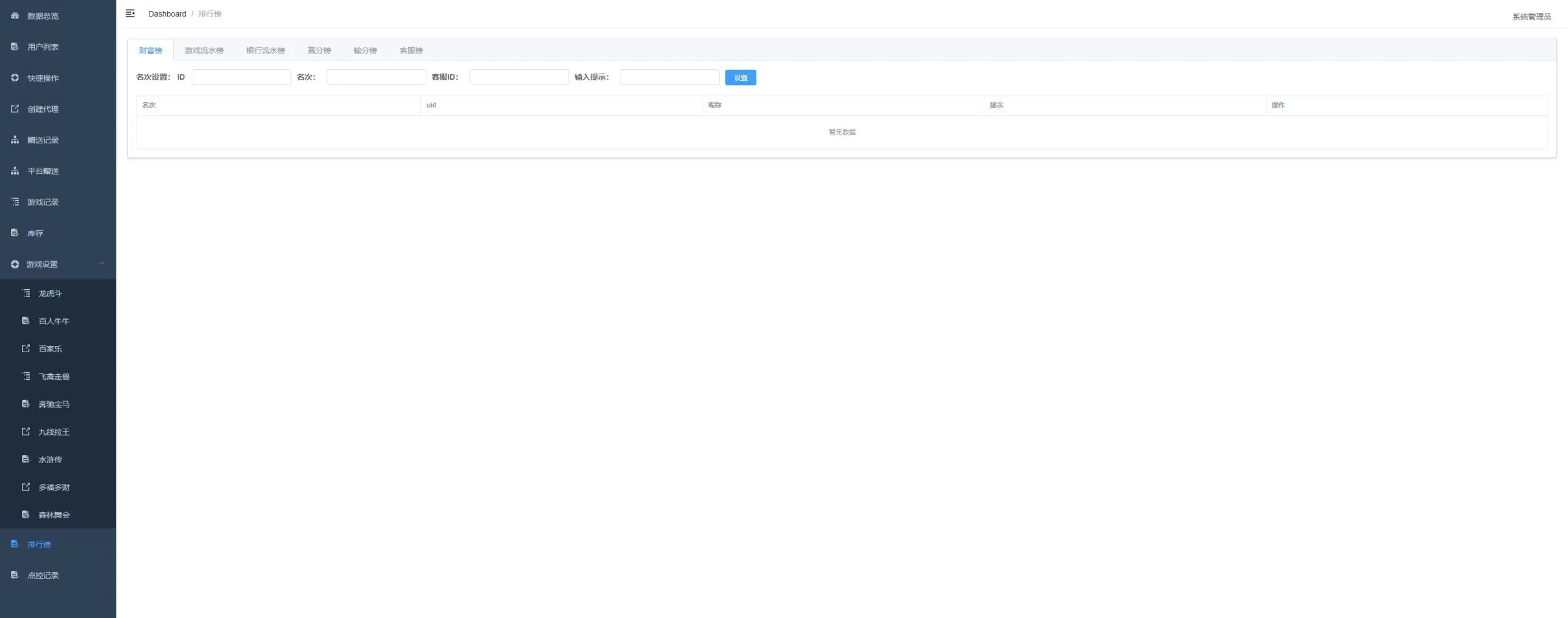Open the 系统管理员 user menu
The height and width of the screenshot is (618, 1568).
[x=1531, y=17]
